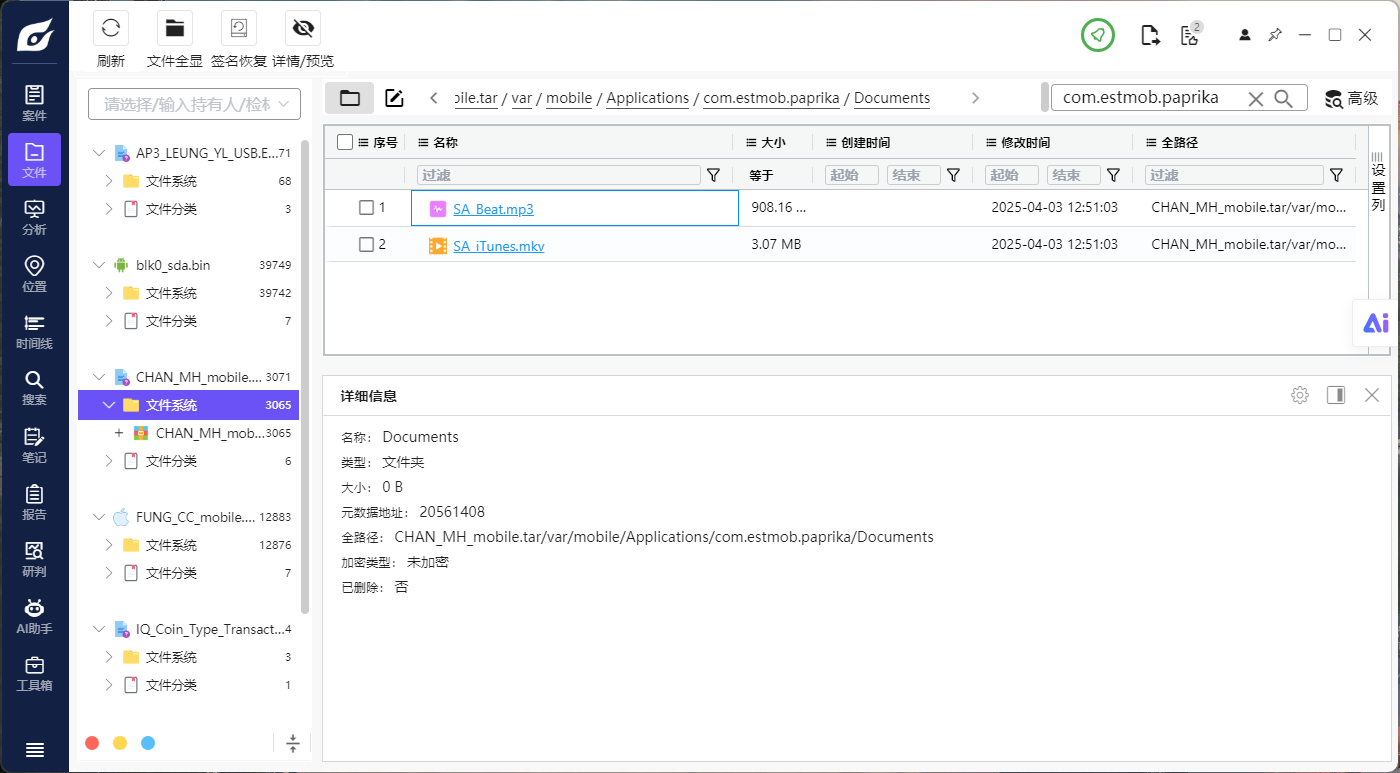Expand the CHAN_MH_mob child node with plus
Viewport: 1400px width, 773px height.
coord(118,433)
